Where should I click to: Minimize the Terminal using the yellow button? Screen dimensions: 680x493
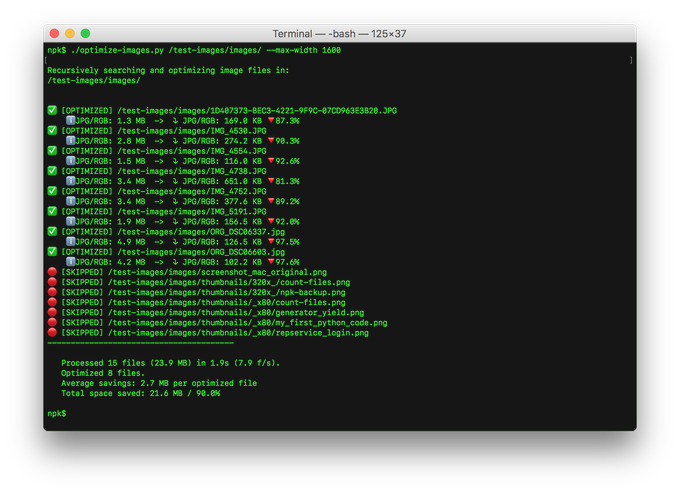[x=71, y=33]
